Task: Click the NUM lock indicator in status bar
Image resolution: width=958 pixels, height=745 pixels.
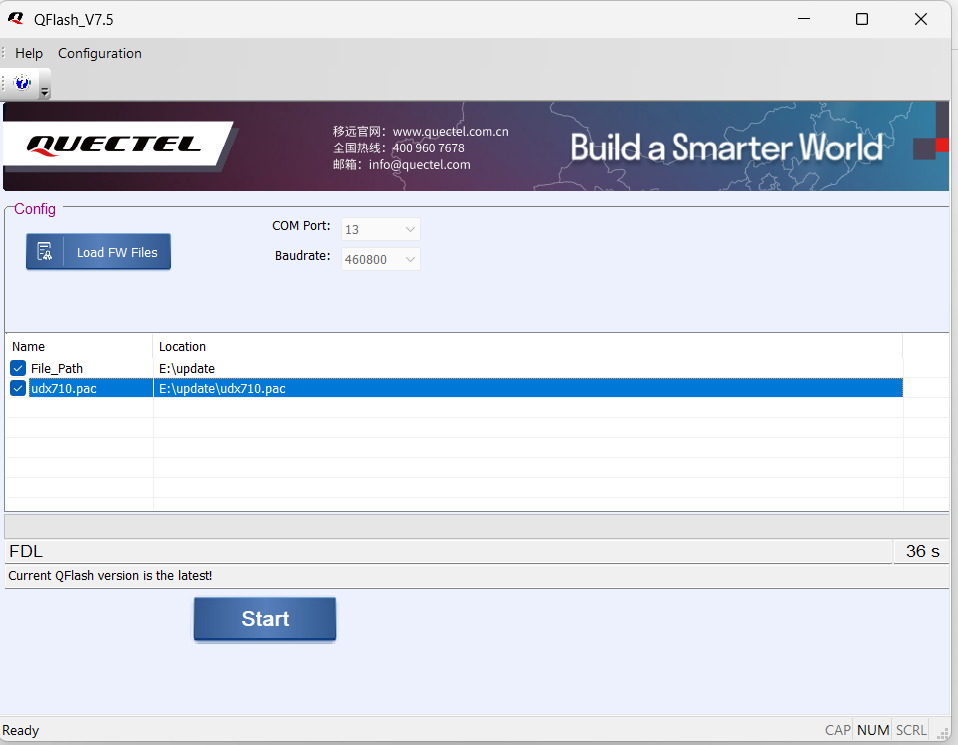Action: 872,730
